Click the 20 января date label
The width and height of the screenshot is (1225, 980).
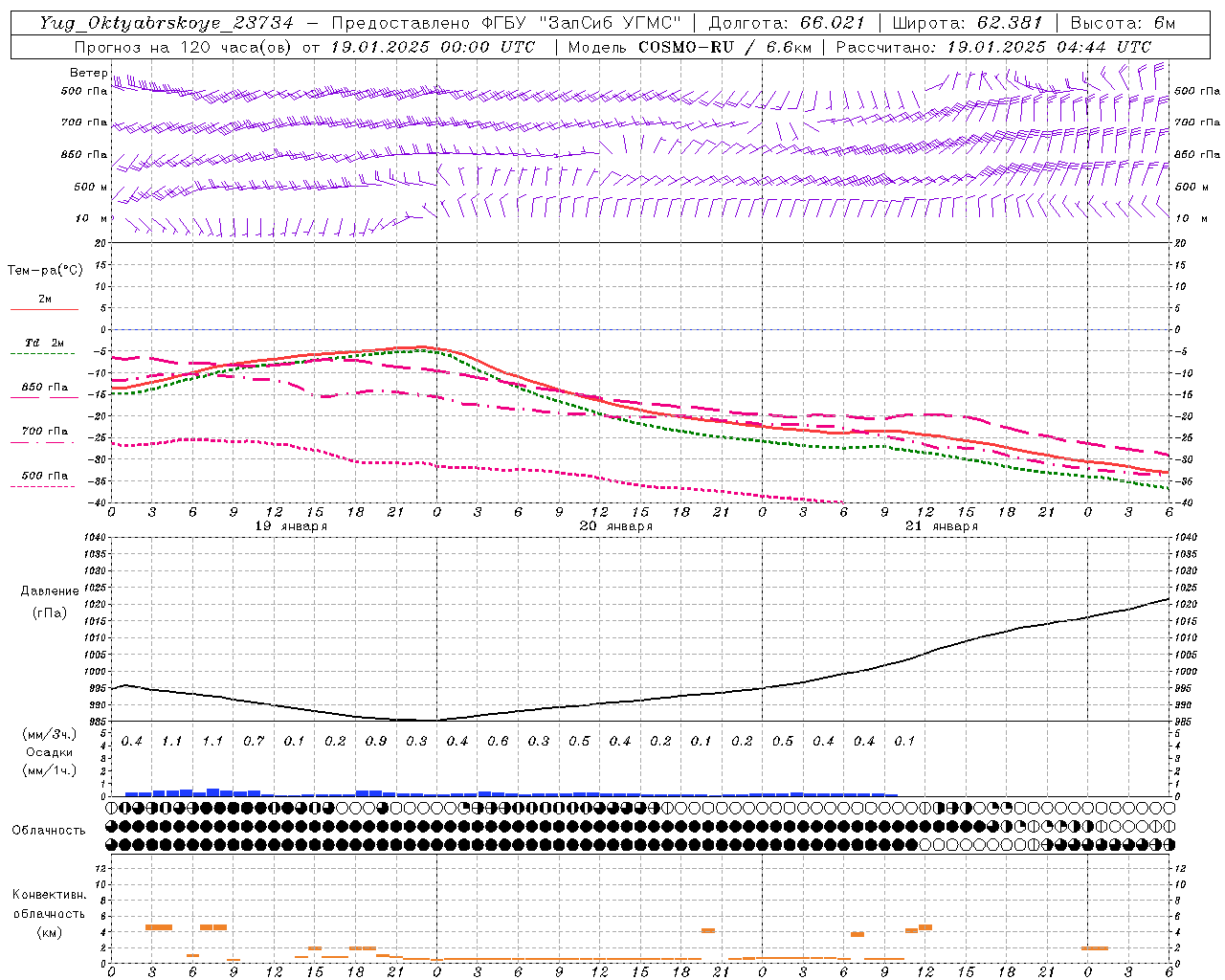click(x=616, y=526)
